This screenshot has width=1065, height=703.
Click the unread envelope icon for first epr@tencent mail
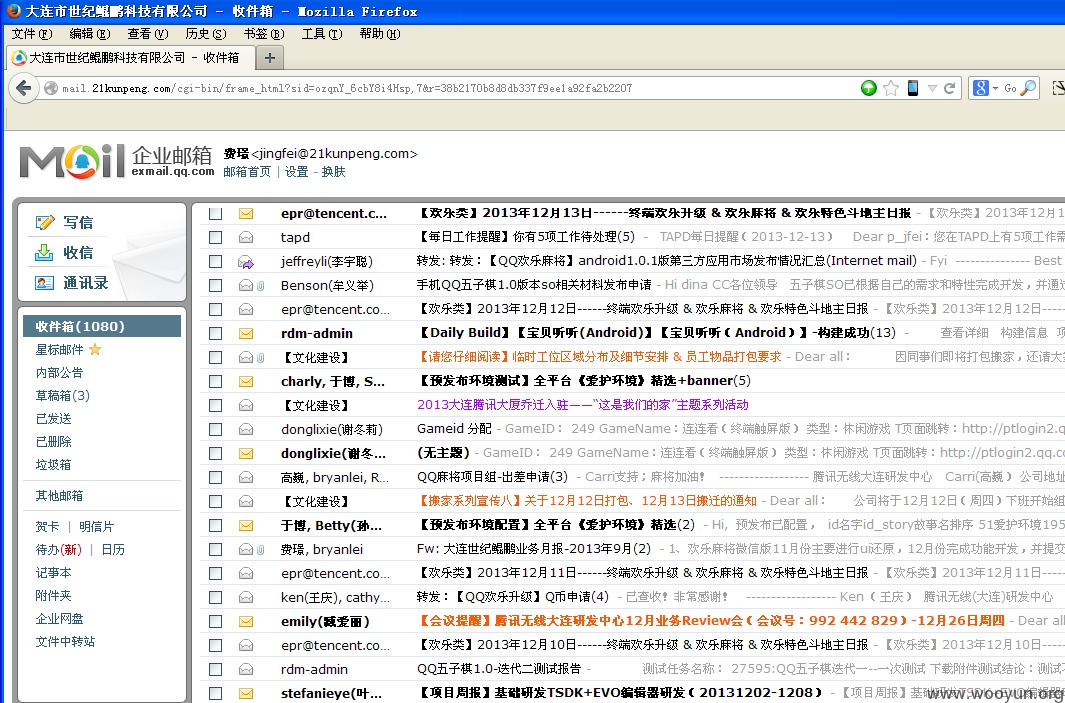point(246,213)
